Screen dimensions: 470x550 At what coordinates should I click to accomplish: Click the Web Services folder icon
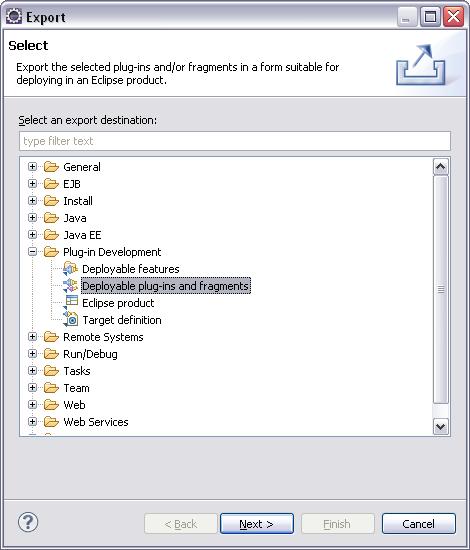tap(51, 422)
